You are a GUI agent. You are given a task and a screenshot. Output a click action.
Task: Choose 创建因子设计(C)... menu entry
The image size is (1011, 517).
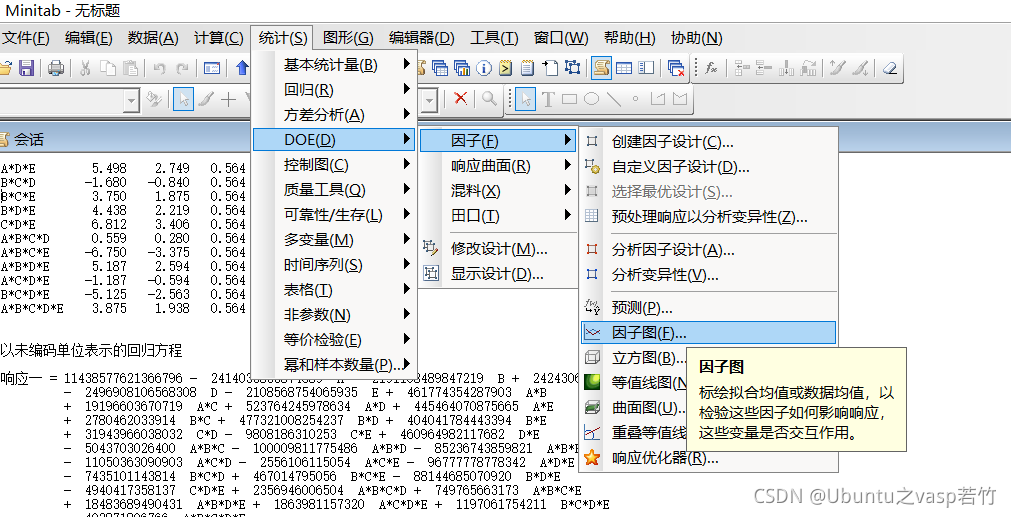click(709, 142)
